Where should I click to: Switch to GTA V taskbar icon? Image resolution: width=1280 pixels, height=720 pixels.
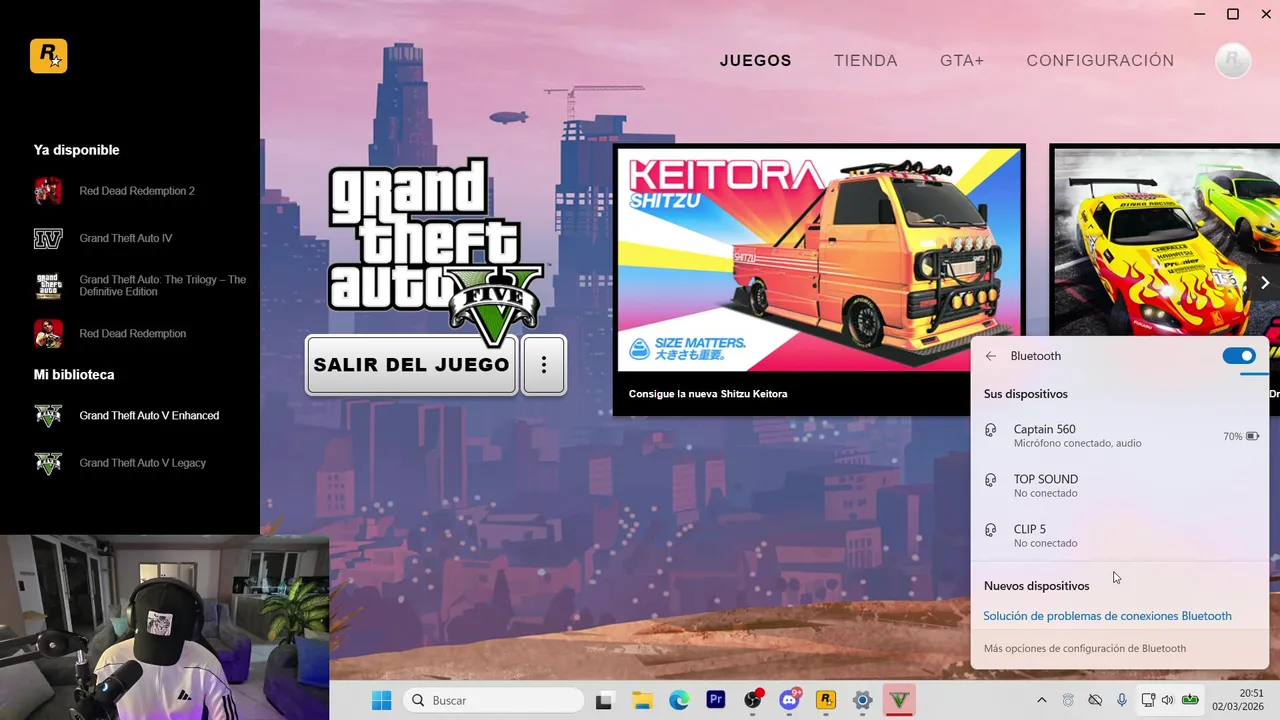[x=899, y=701]
